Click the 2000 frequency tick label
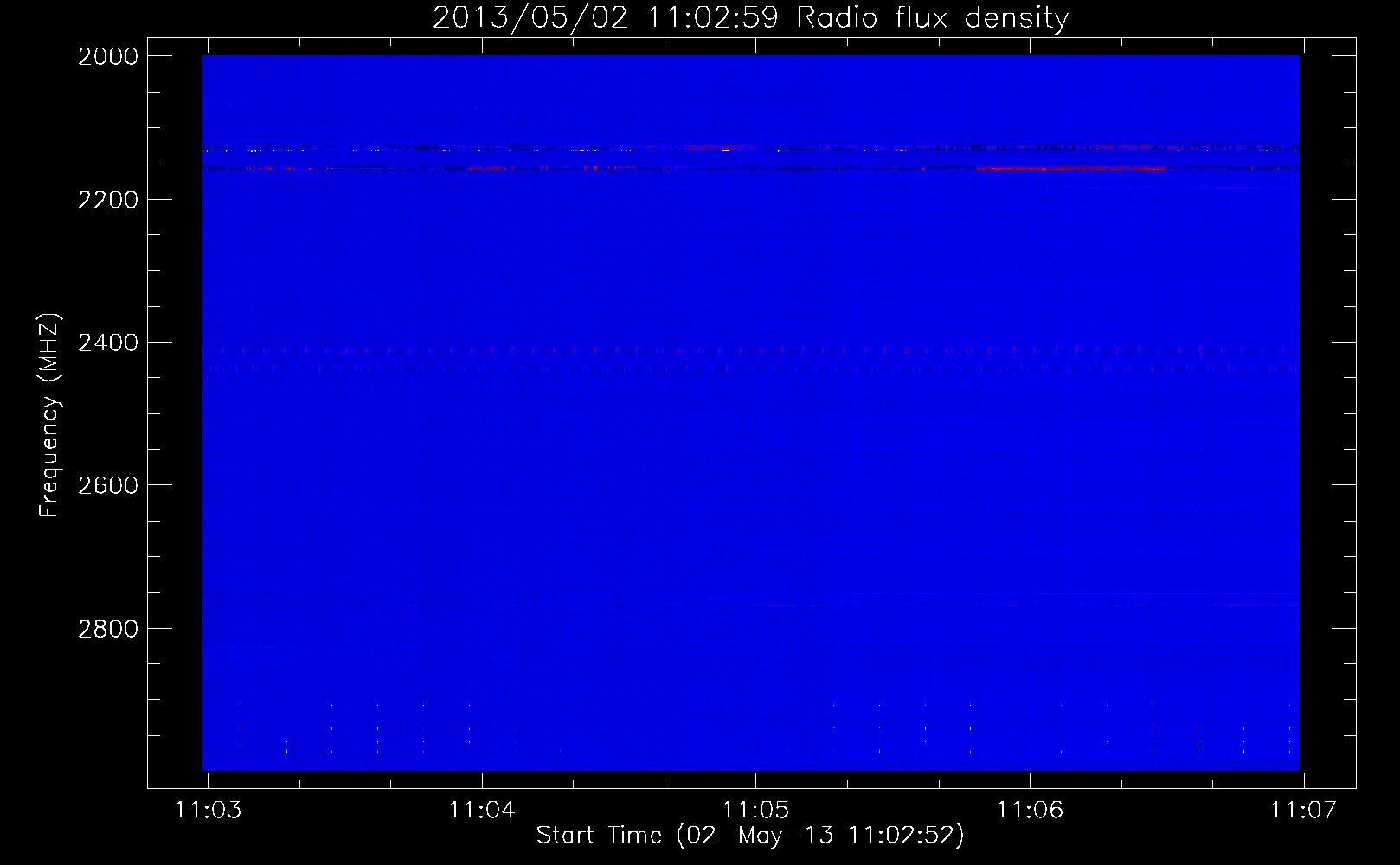 [x=108, y=56]
